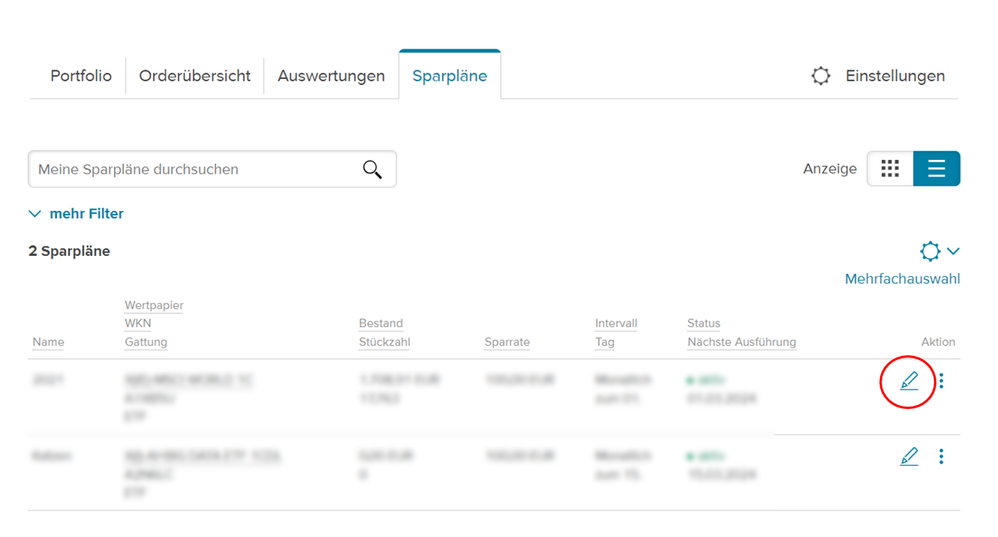The image size is (998, 537).
Task: Open the Portfolio tab
Action: tap(81, 76)
